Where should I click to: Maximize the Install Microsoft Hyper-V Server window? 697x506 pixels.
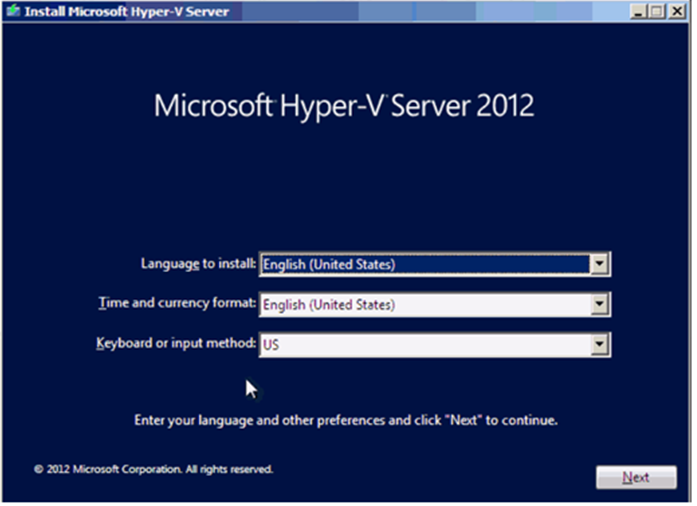tap(657, 11)
